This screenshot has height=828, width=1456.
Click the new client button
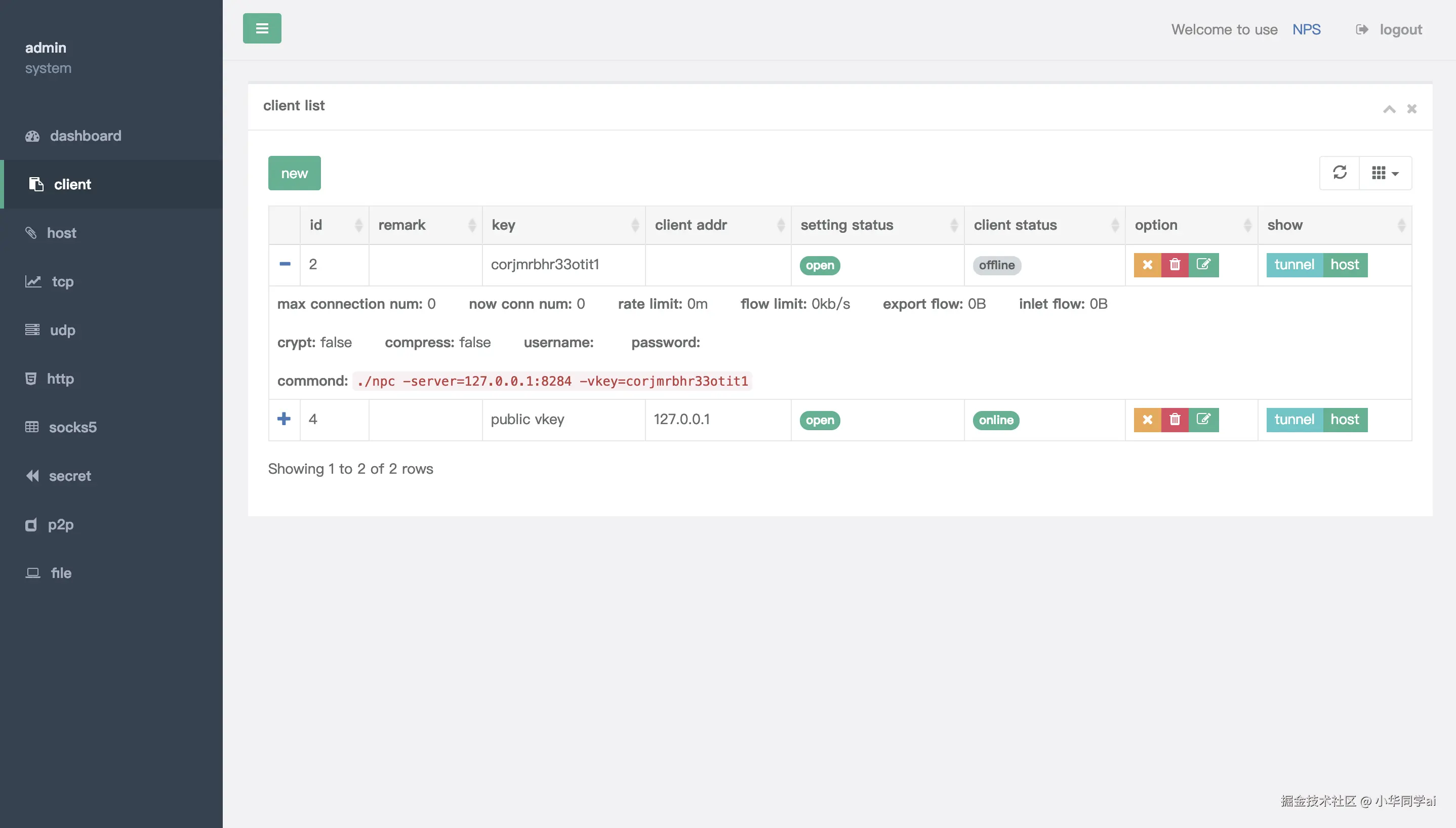click(294, 174)
